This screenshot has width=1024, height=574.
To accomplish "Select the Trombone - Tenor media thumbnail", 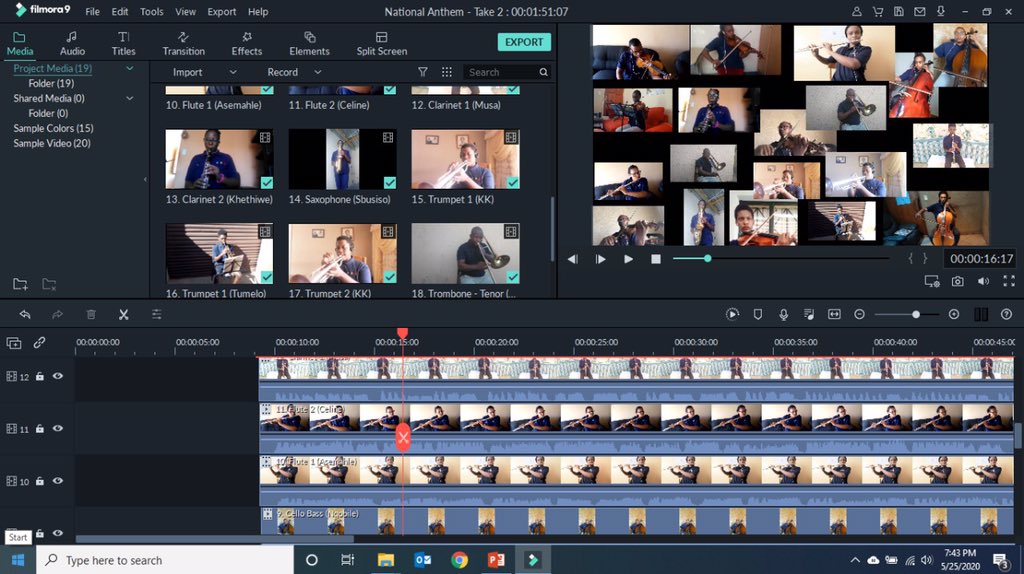I will [x=465, y=253].
